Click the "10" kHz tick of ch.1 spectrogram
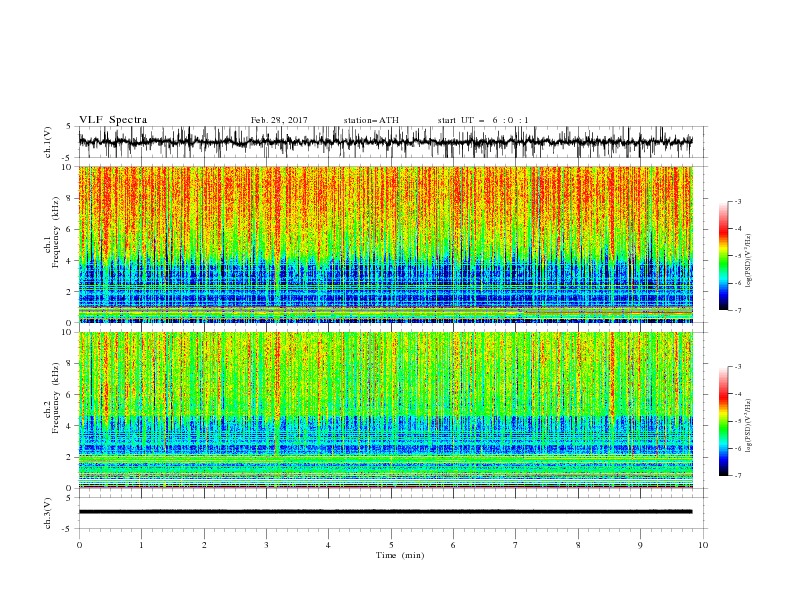The image size is (792, 612). (x=69, y=167)
